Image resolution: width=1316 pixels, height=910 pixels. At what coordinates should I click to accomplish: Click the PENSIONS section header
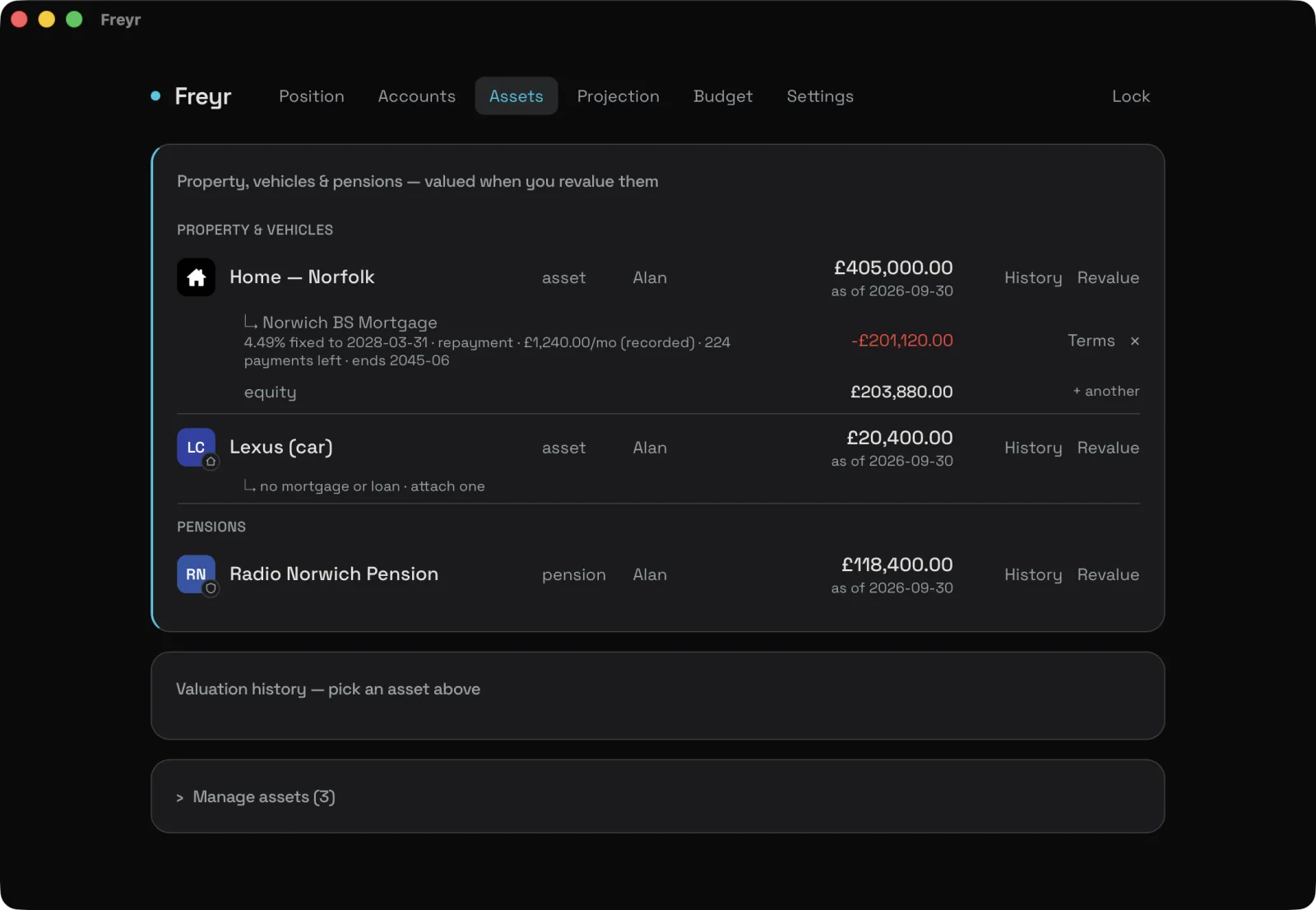[x=211, y=527]
